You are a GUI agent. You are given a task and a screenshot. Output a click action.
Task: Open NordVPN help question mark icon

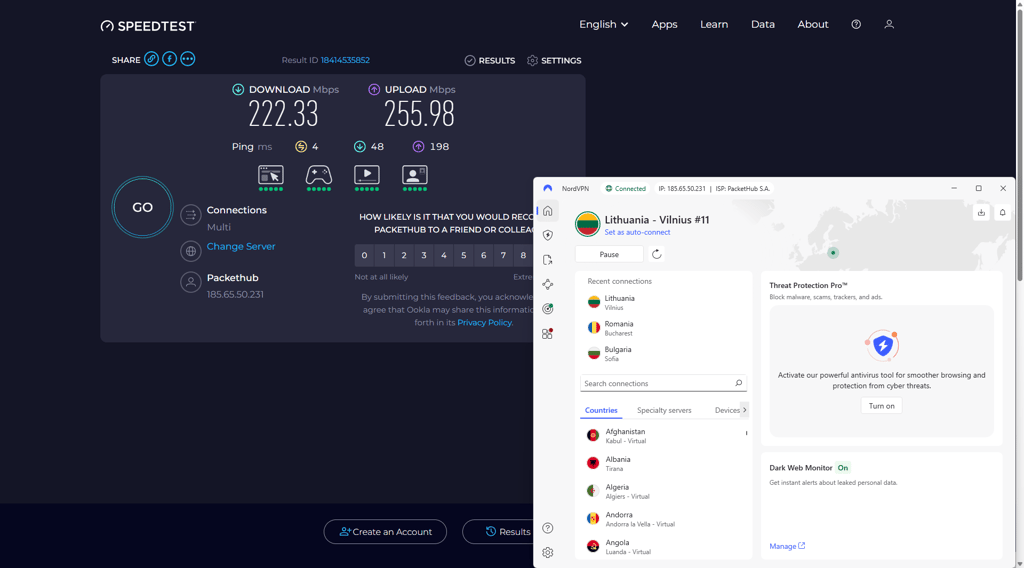[x=548, y=528]
